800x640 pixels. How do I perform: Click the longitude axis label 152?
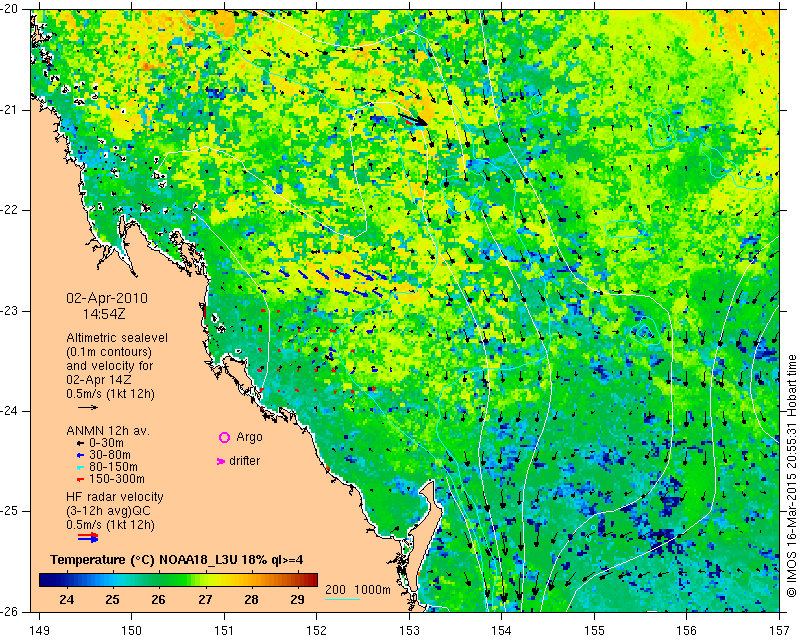pyautogui.click(x=316, y=631)
